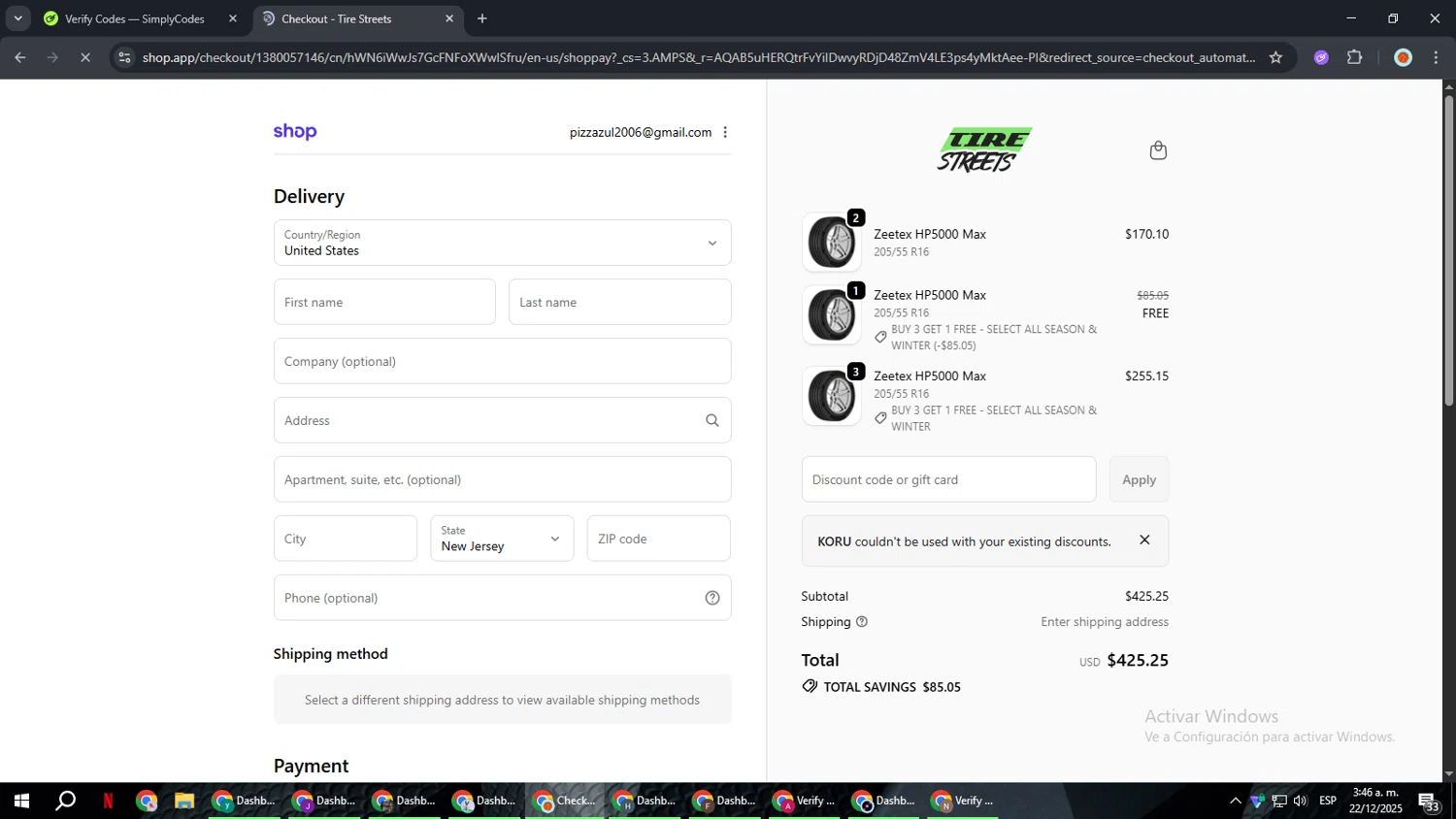Click the Shop logo
The image size is (1456, 819).
tap(295, 132)
